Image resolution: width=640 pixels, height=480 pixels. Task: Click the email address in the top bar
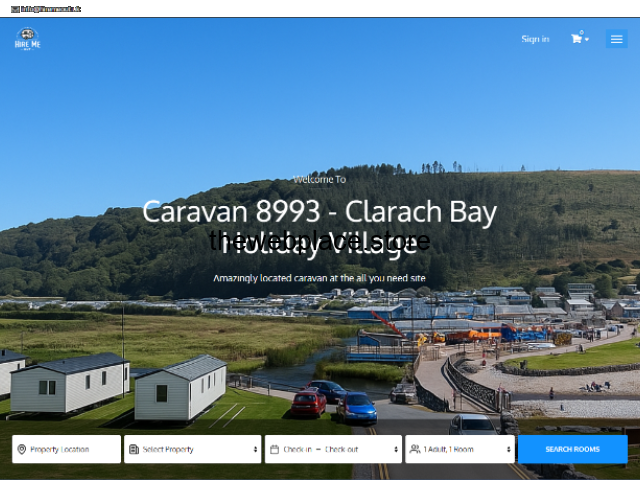coord(51,8)
